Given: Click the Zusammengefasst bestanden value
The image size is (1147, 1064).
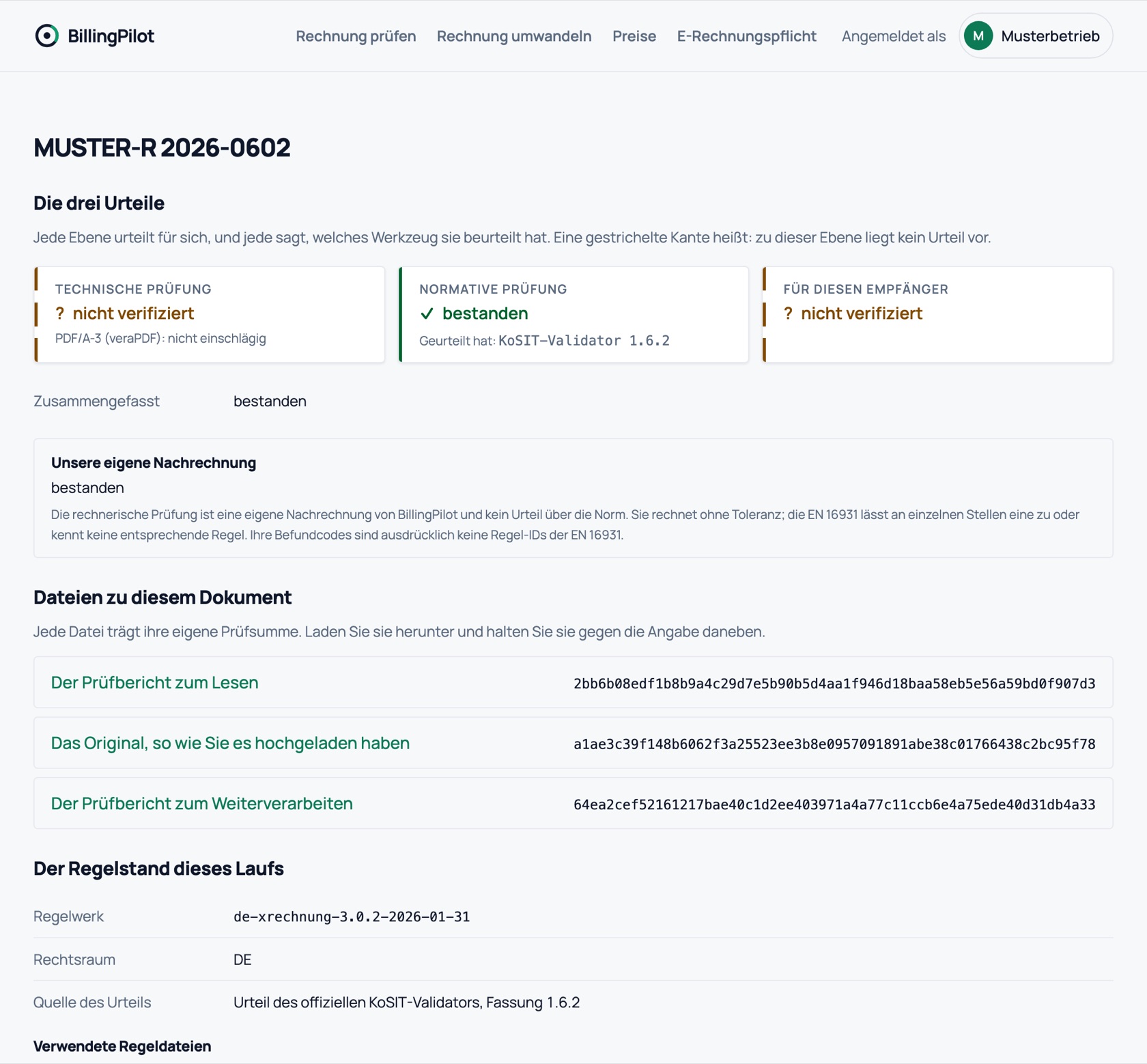Looking at the screenshot, I should 270,401.
